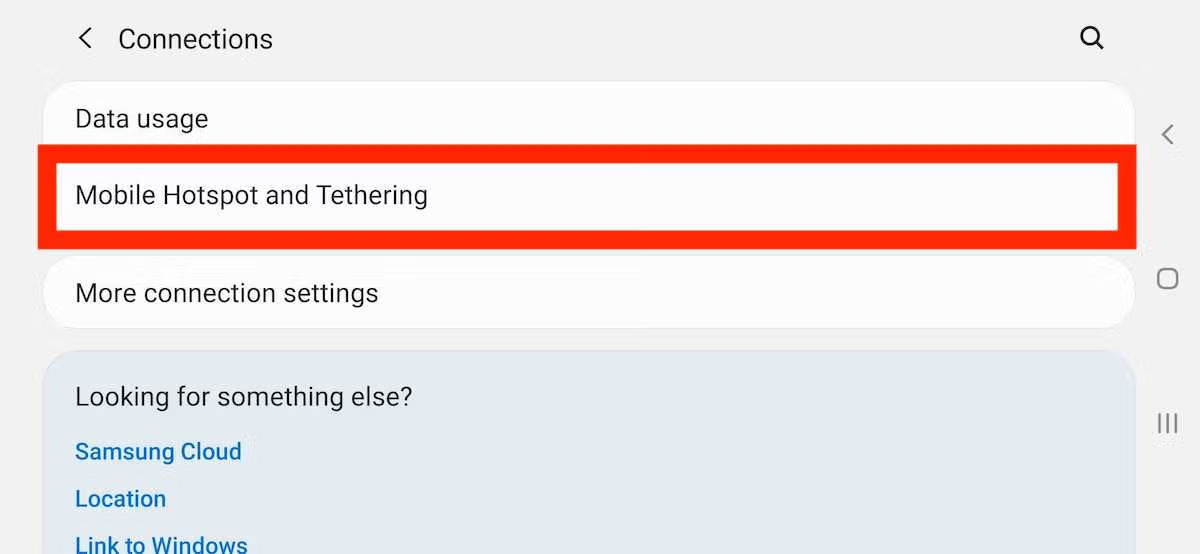Go back using the header back arrow
This screenshot has height=554, width=1200.
click(x=86, y=39)
